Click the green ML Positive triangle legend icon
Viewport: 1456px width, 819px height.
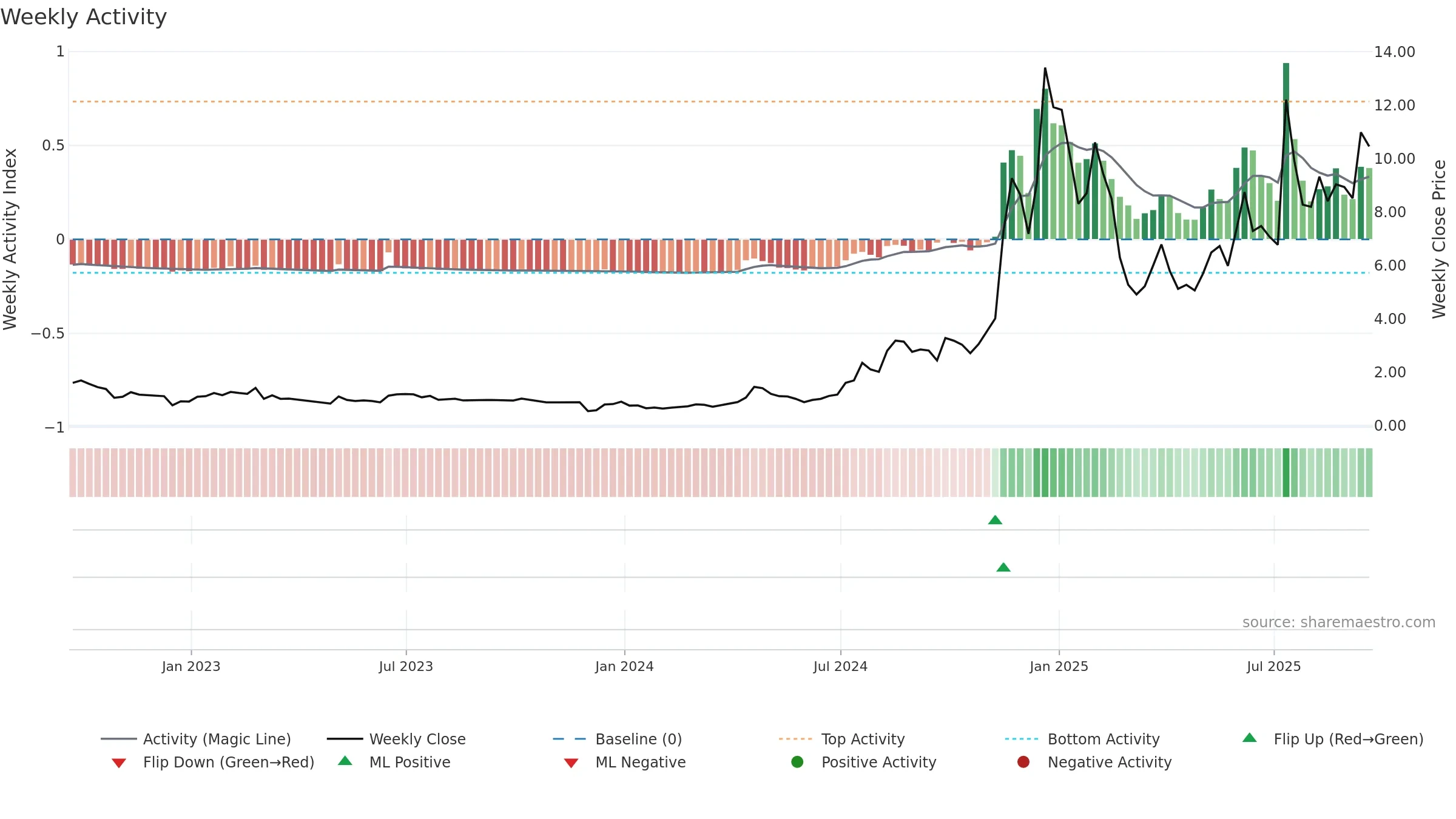pos(345,761)
